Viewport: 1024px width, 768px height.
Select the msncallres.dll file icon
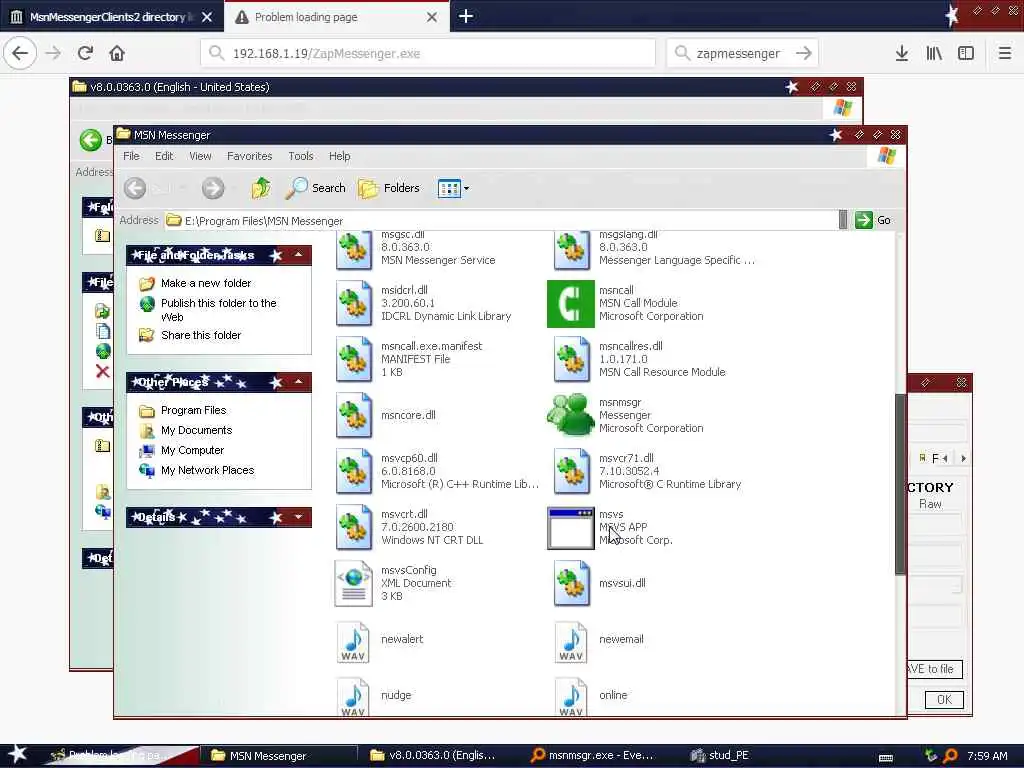click(x=571, y=359)
